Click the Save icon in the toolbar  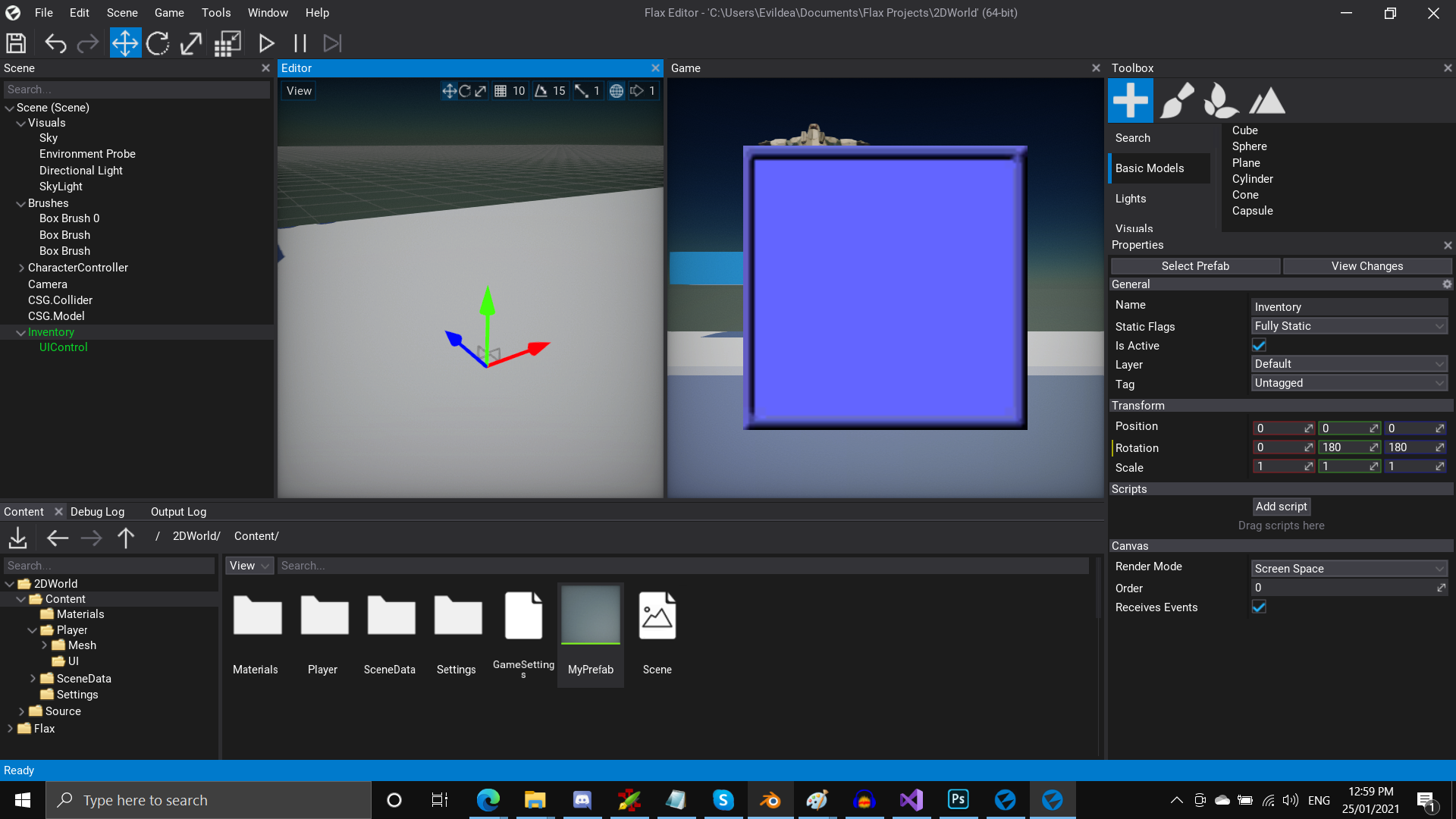[15, 43]
